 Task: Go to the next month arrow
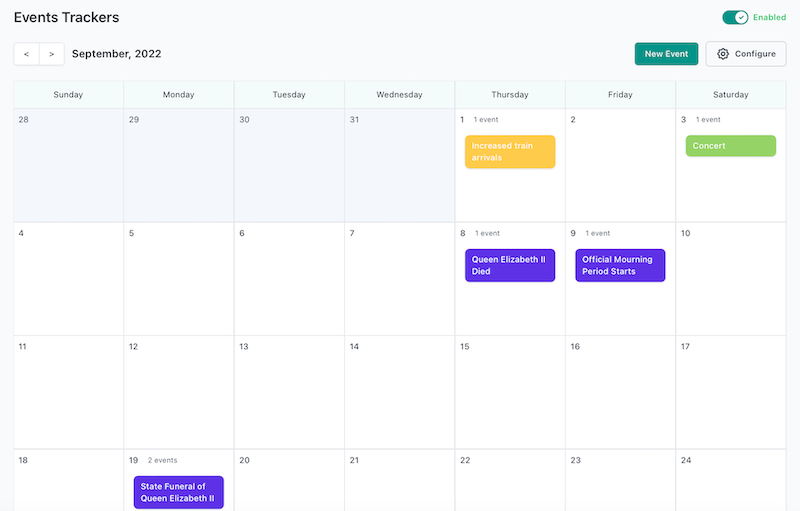coord(52,54)
